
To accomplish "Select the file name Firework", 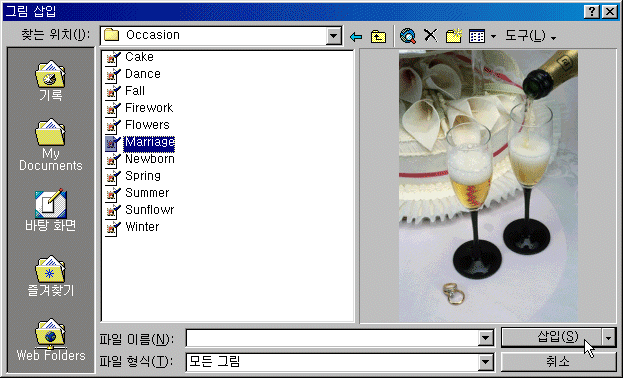I will [149, 109].
